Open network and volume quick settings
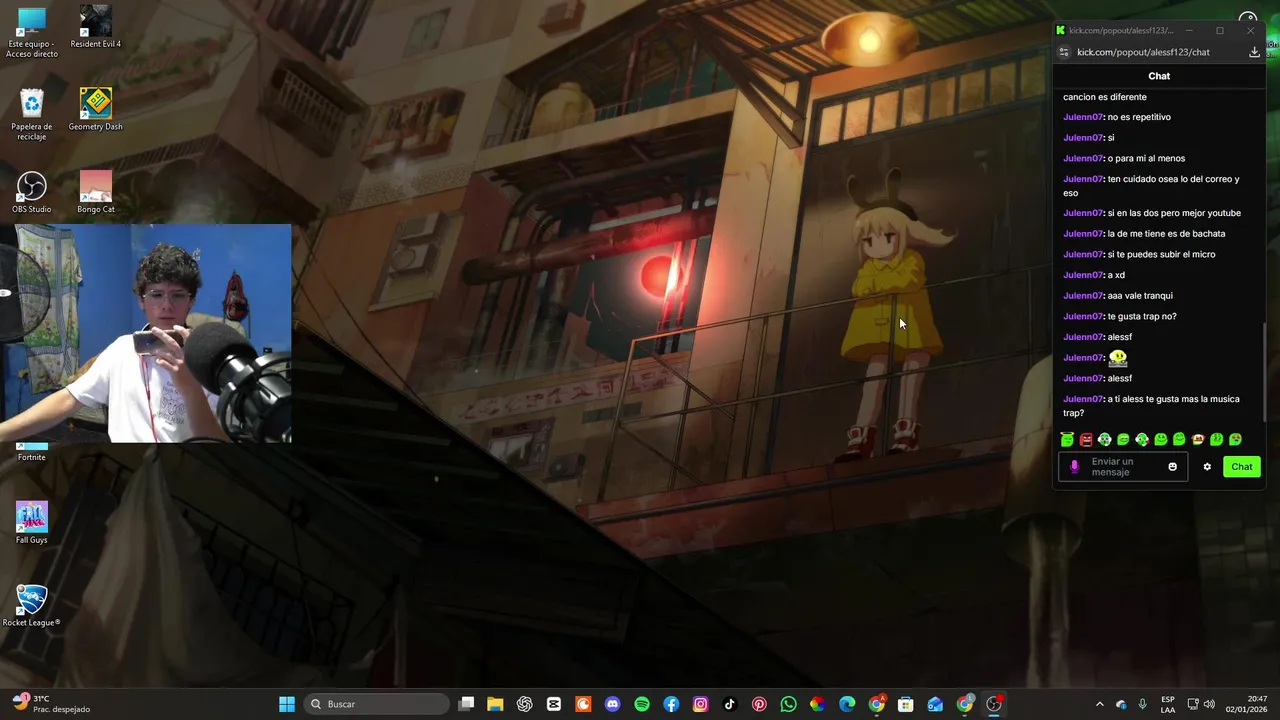 pos(1201,704)
